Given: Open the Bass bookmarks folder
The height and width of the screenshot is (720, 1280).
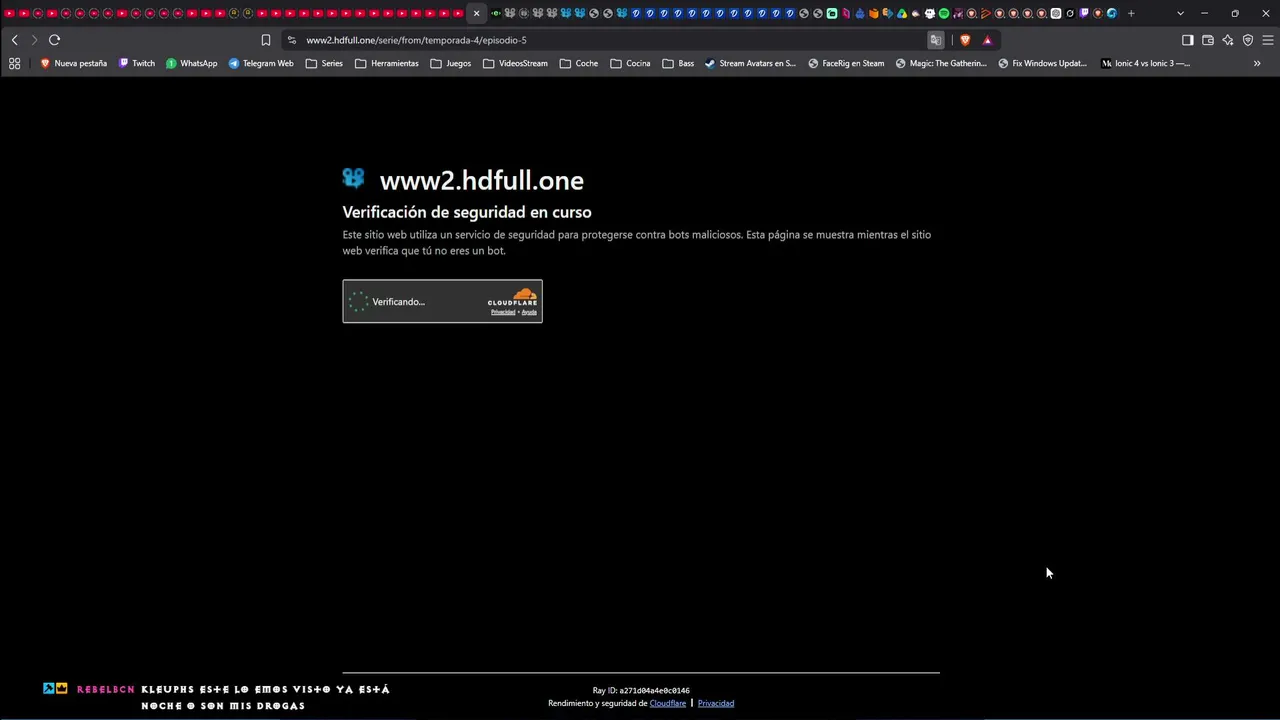Looking at the screenshot, I should (678, 63).
